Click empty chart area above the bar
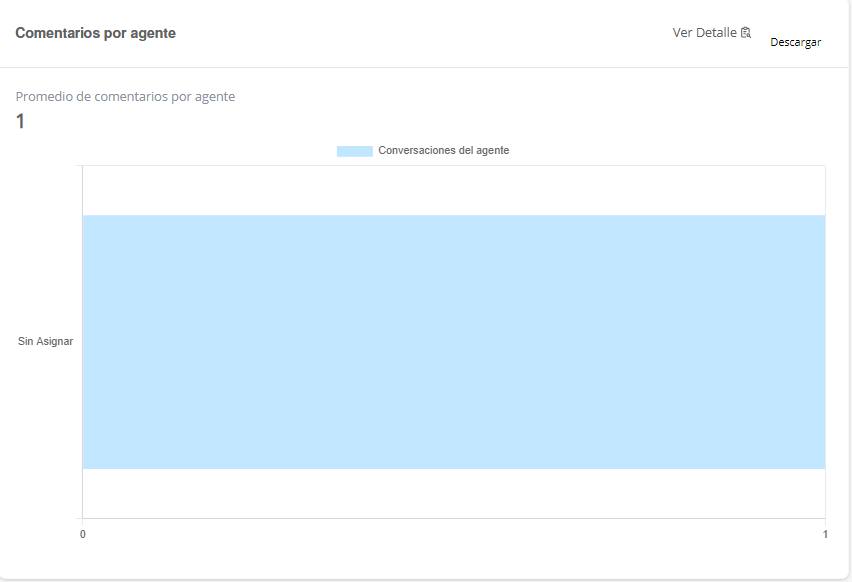The image size is (852, 582). tap(453, 190)
